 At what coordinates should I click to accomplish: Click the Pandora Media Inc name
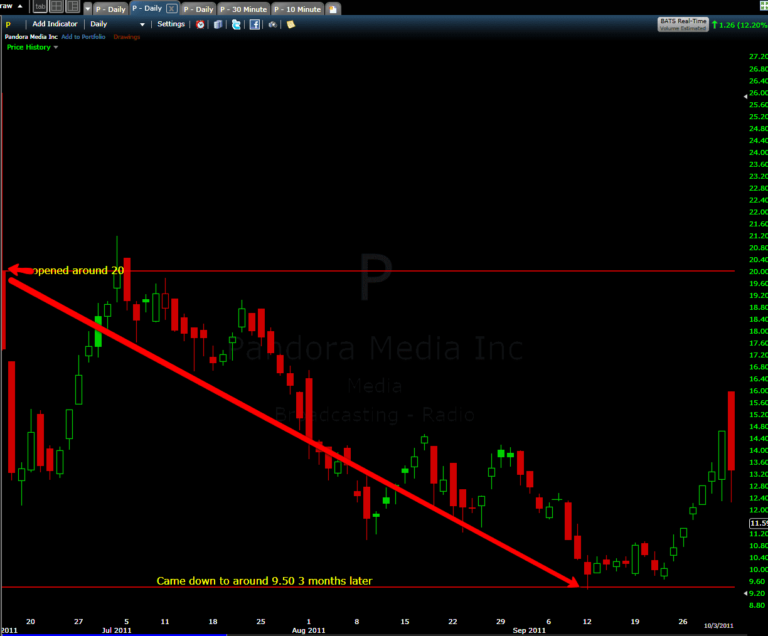click(31, 37)
